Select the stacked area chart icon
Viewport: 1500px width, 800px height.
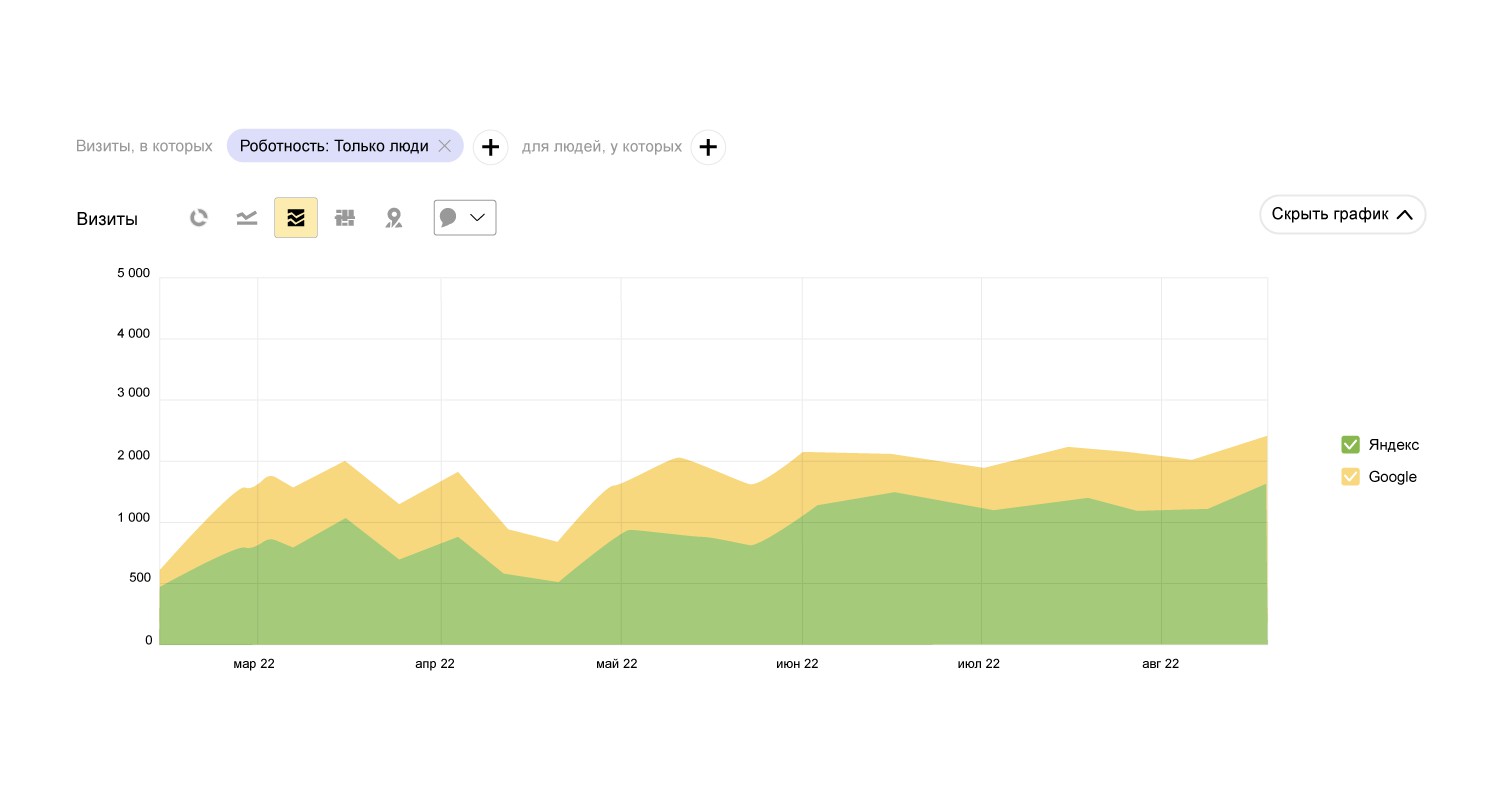296,218
